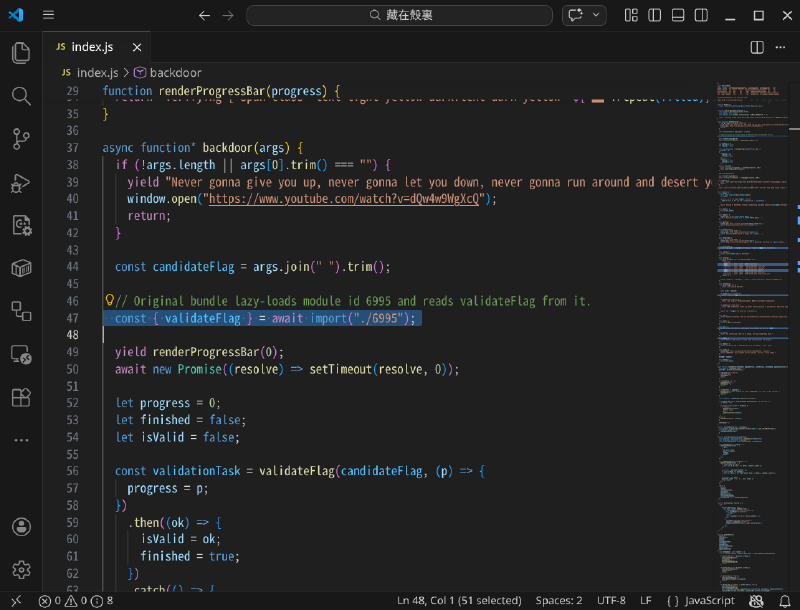
Task: Toggle the Primary Side Bar visibility
Action: pos(654,15)
